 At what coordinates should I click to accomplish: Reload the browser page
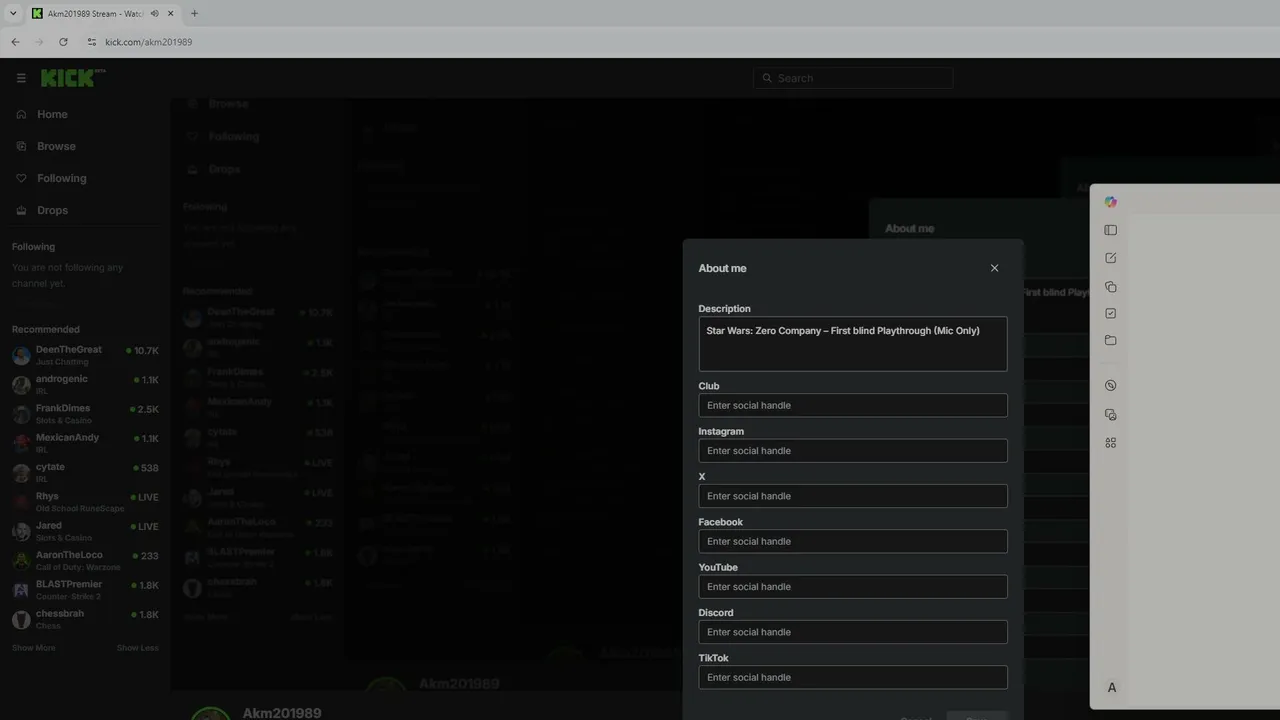click(63, 42)
